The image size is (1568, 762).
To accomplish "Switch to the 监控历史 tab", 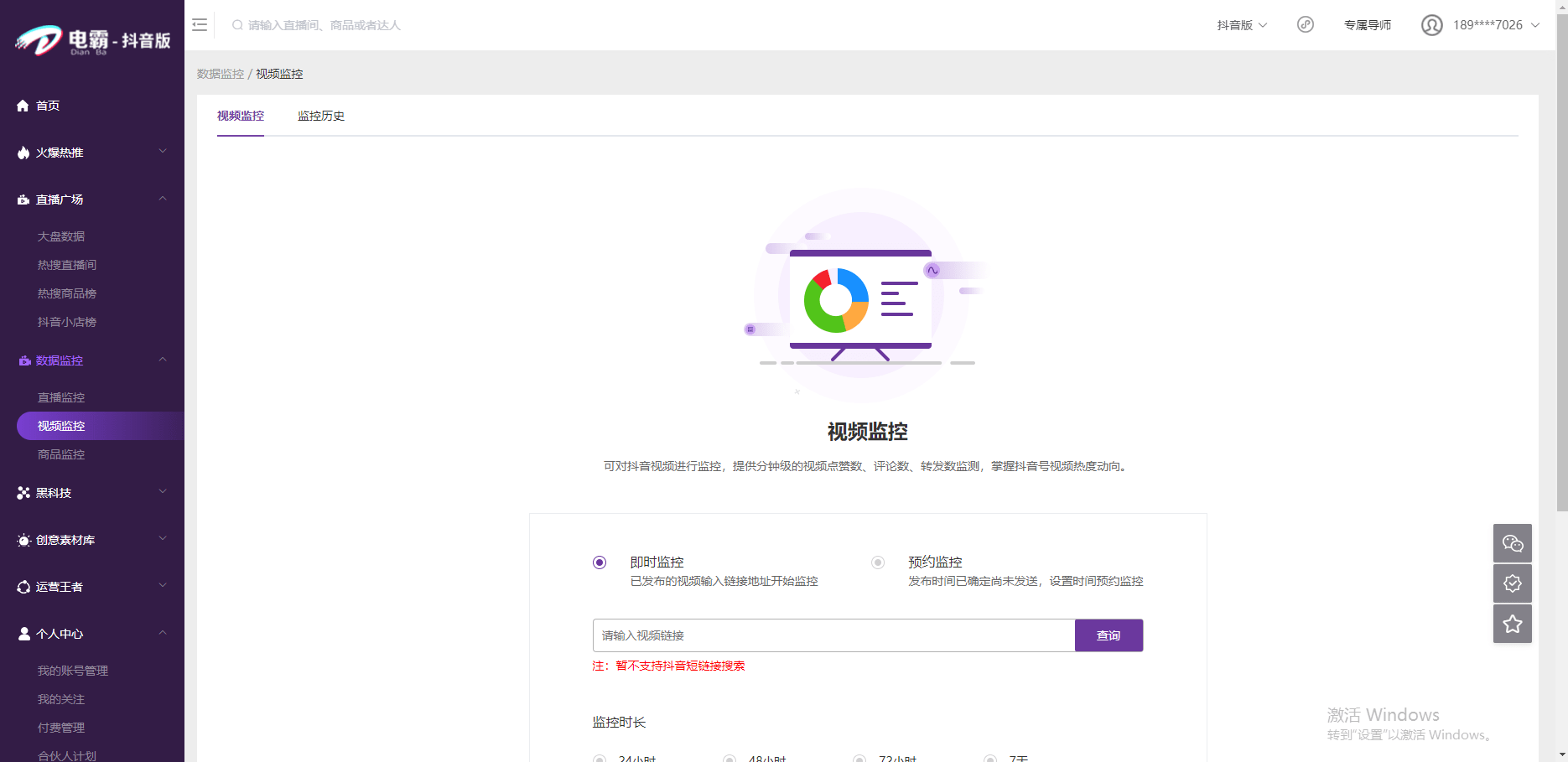I will coord(320,116).
